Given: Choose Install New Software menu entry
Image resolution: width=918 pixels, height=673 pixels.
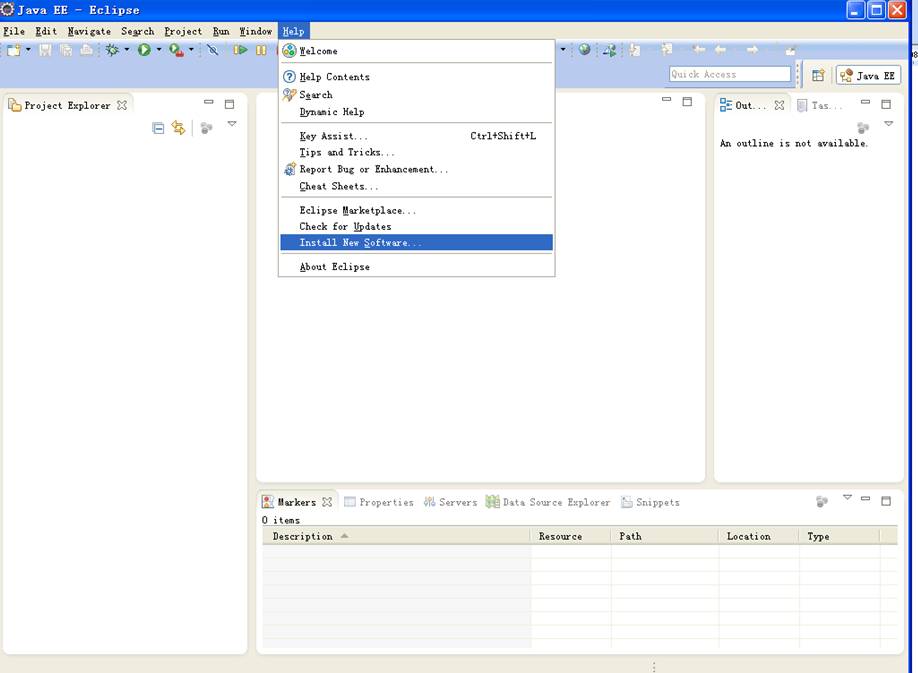Looking at the screenshot, I should tap(416, 242).
